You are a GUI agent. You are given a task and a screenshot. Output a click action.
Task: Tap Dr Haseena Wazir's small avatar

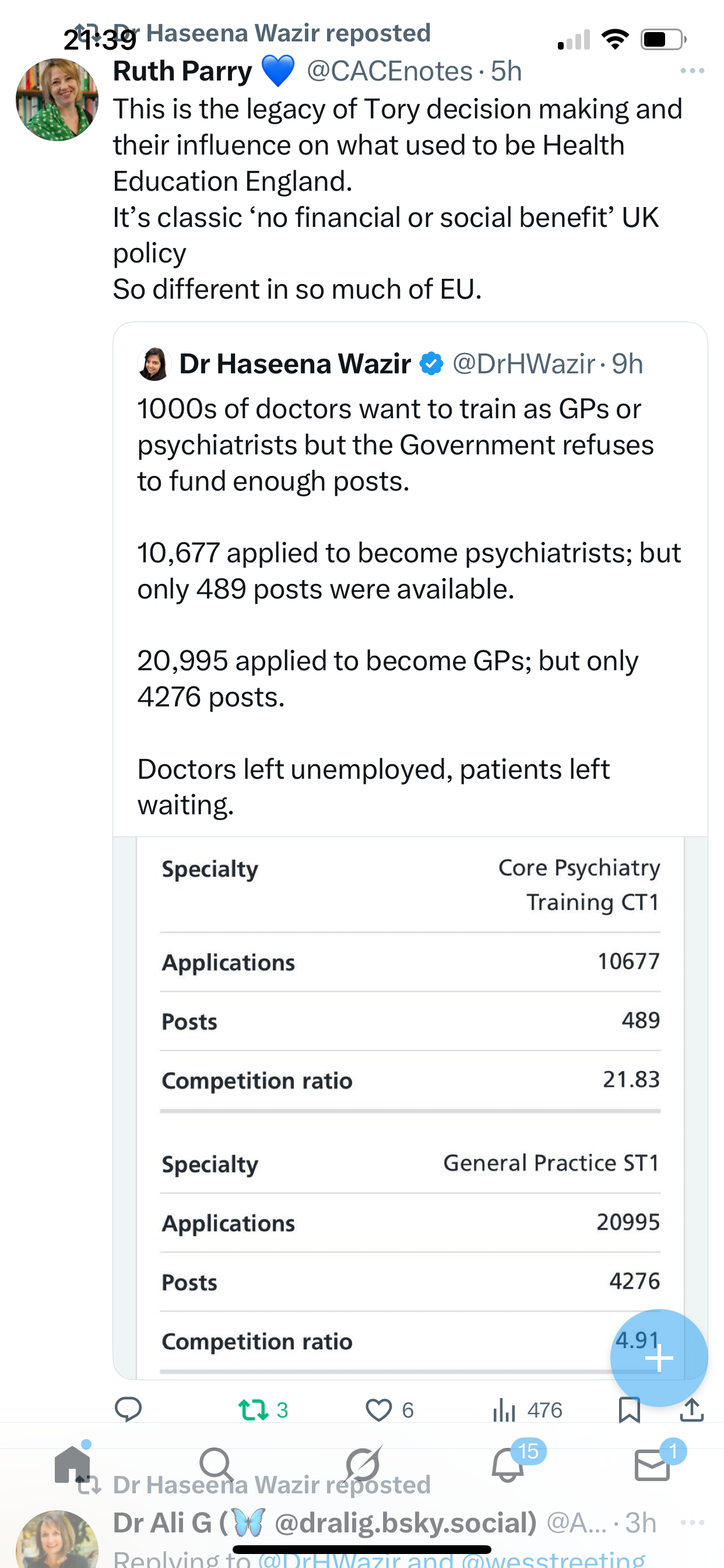(154, 364)
